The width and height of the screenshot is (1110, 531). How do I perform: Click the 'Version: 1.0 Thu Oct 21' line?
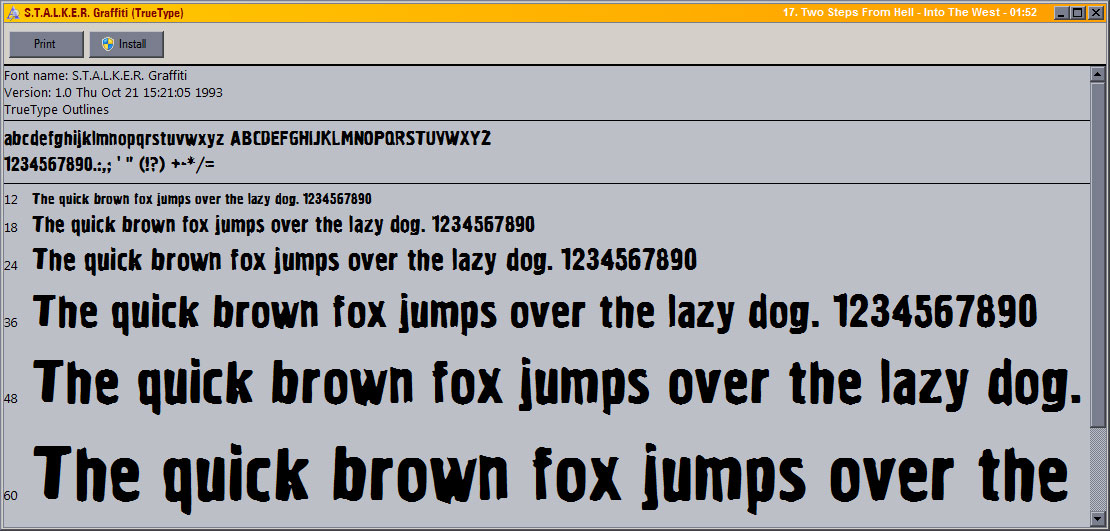tap(113, 93)
